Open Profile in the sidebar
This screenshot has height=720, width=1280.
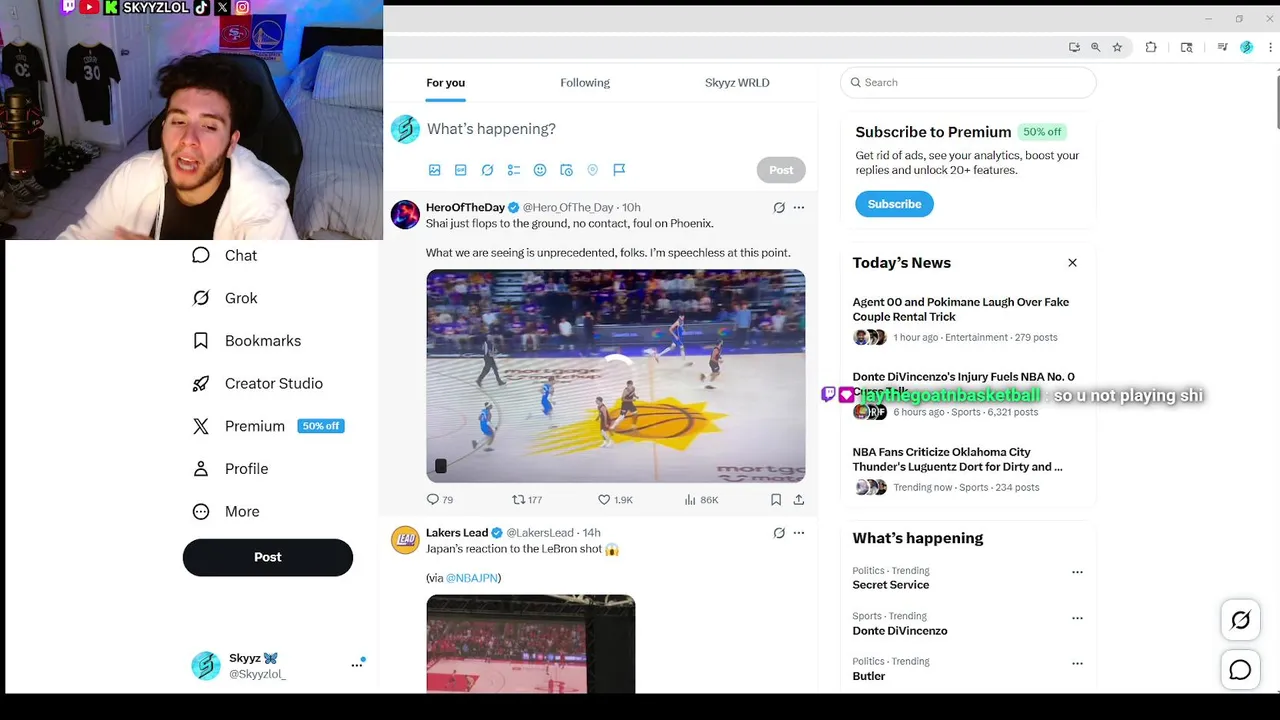230,469
